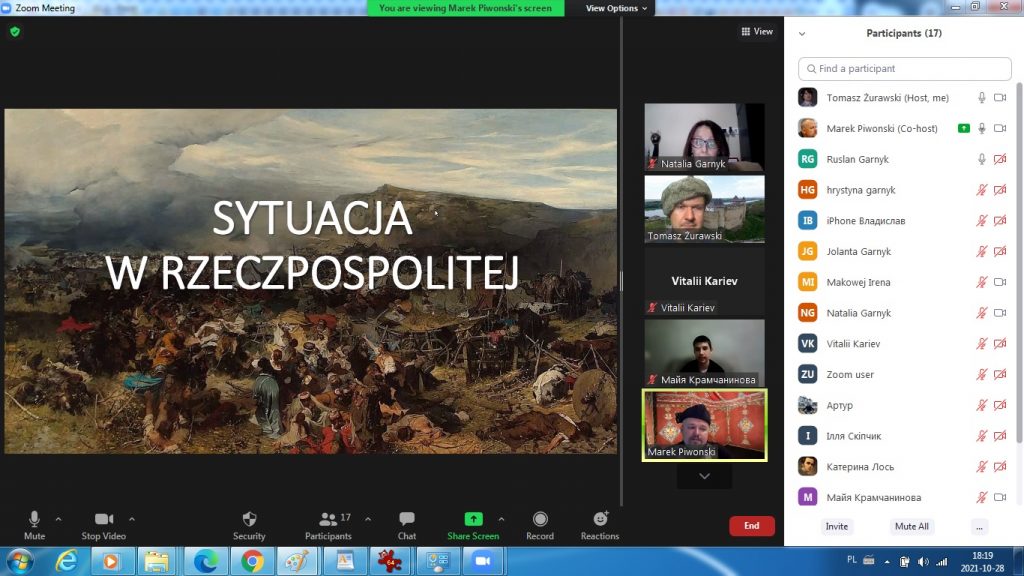Open Google Chrome from the taskbar
1024x576 pixels.
pos(250,560)
